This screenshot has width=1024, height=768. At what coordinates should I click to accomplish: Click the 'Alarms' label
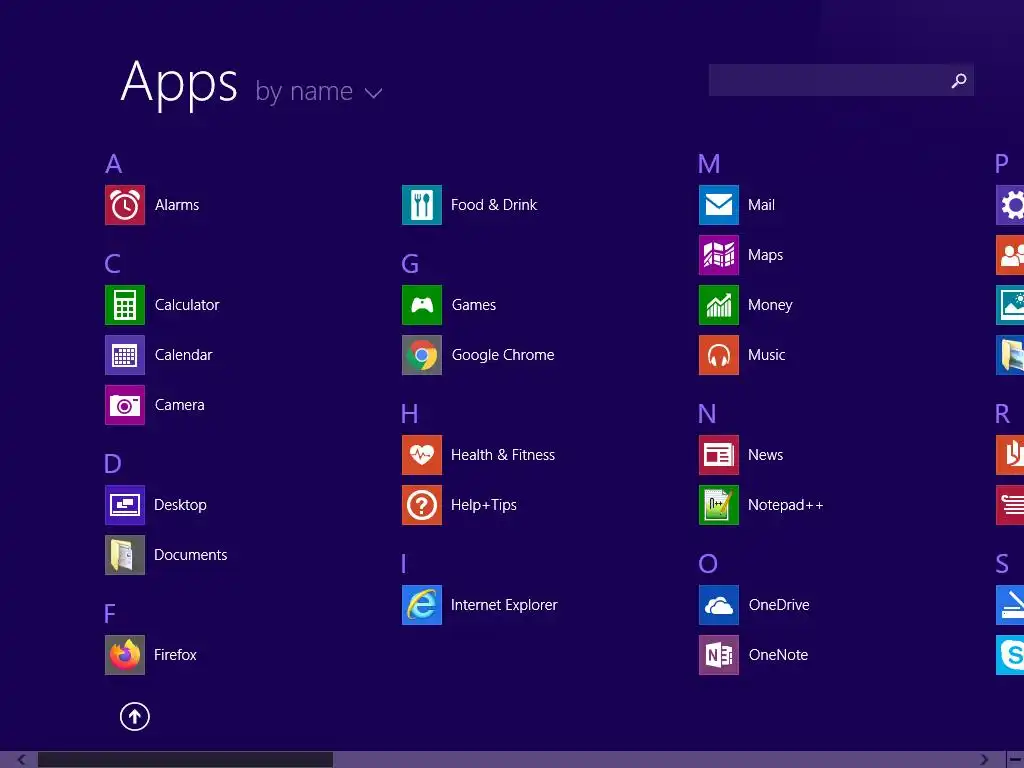(177, 205)
